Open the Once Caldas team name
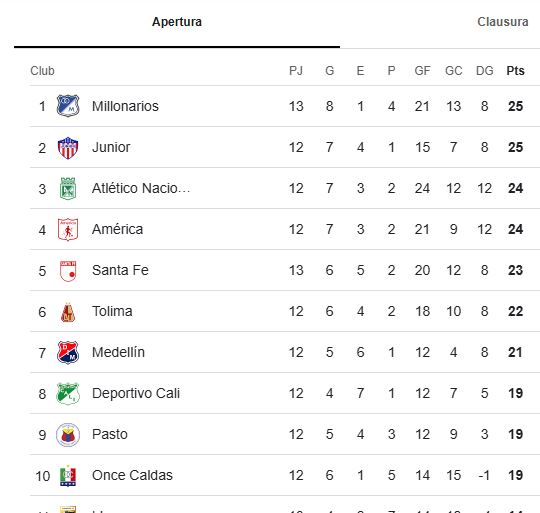The width and height of the screenshot is (540, 513). pos(132,475)
